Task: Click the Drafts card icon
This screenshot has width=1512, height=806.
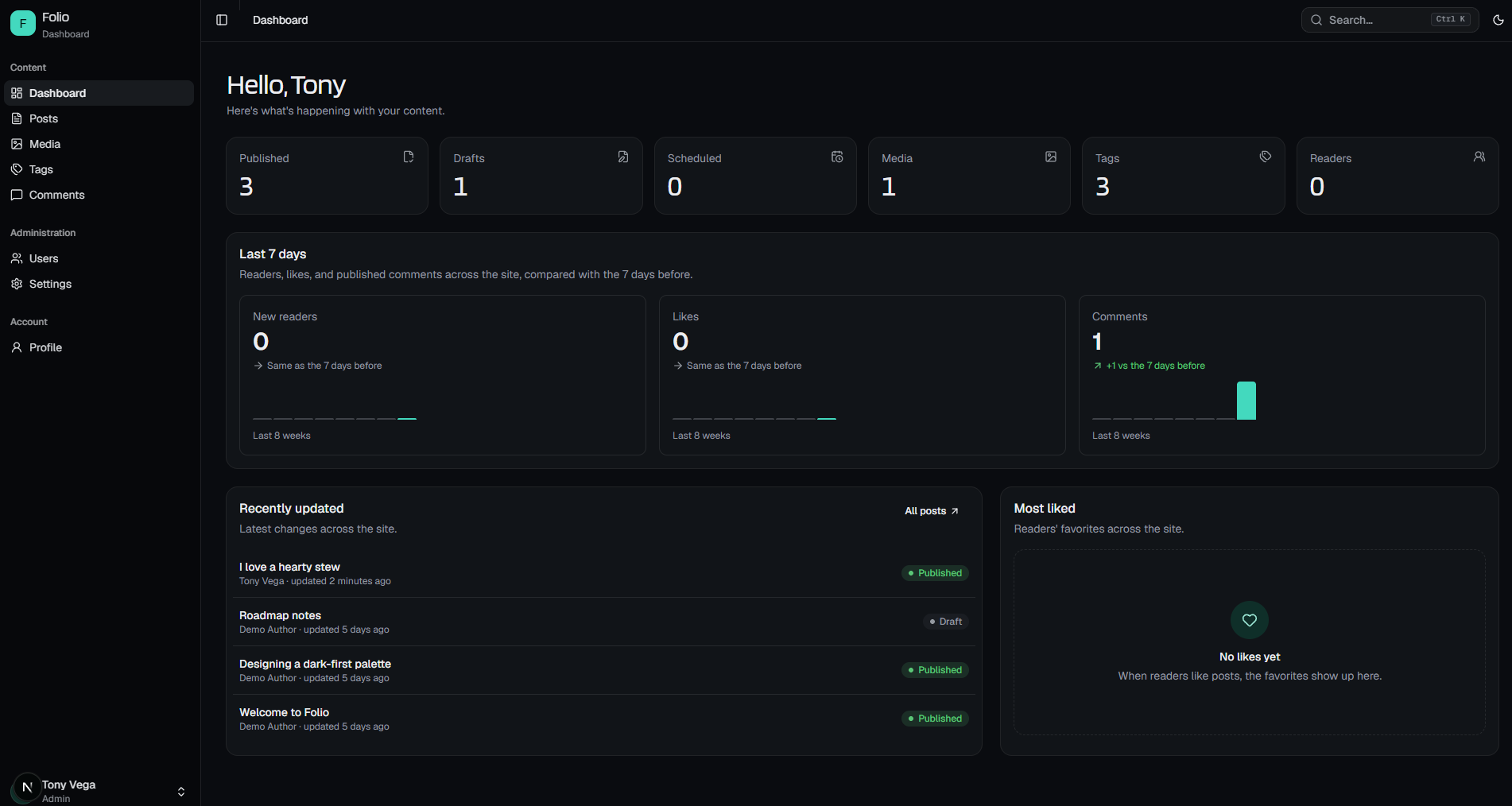Action: (x=623, y=157)
